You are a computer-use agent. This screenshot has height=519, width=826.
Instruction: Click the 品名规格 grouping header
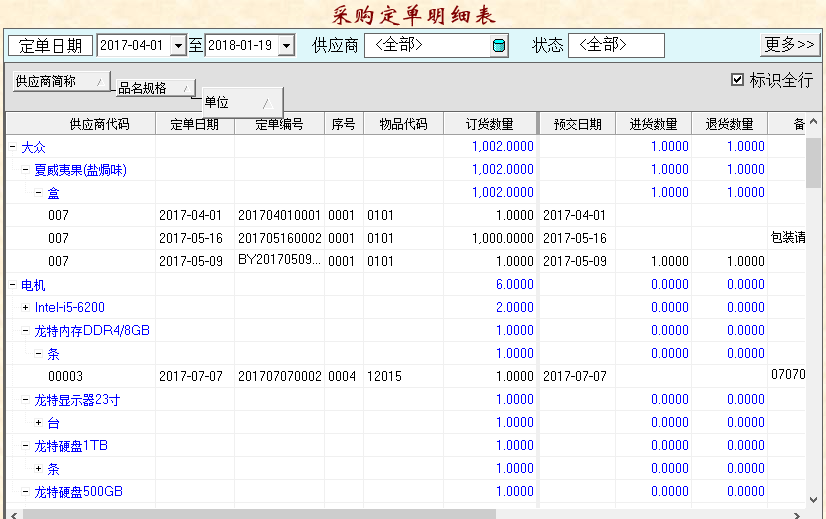point(155,88)
